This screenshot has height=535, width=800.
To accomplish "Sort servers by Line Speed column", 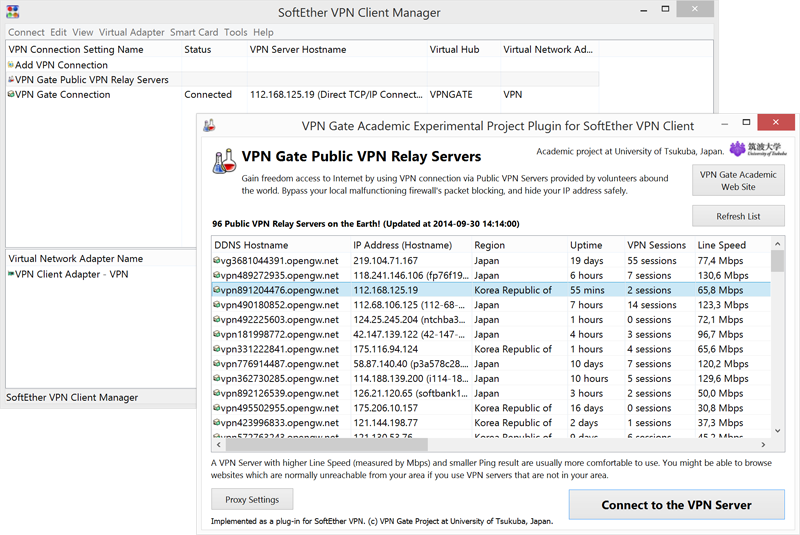I will coord(733,245).
